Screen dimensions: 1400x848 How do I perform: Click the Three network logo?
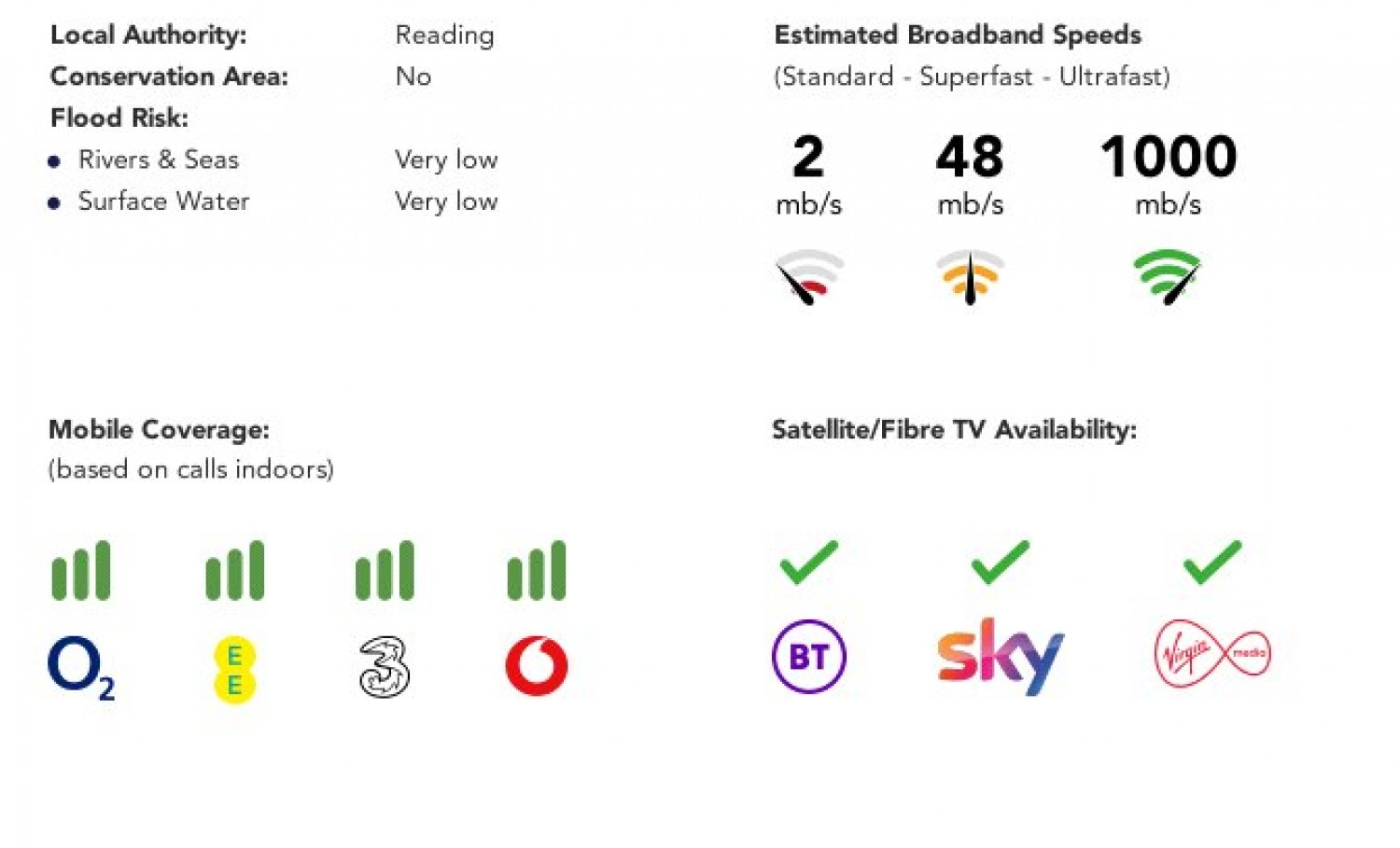385,666
